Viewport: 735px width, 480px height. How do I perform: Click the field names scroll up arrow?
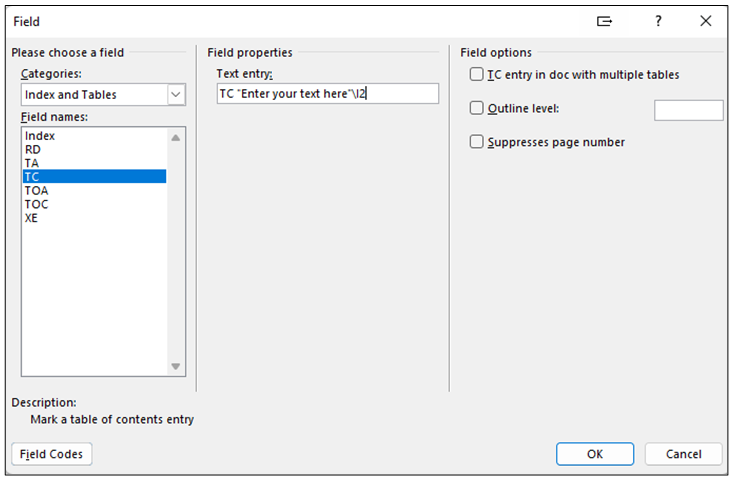tap(176, 138)
